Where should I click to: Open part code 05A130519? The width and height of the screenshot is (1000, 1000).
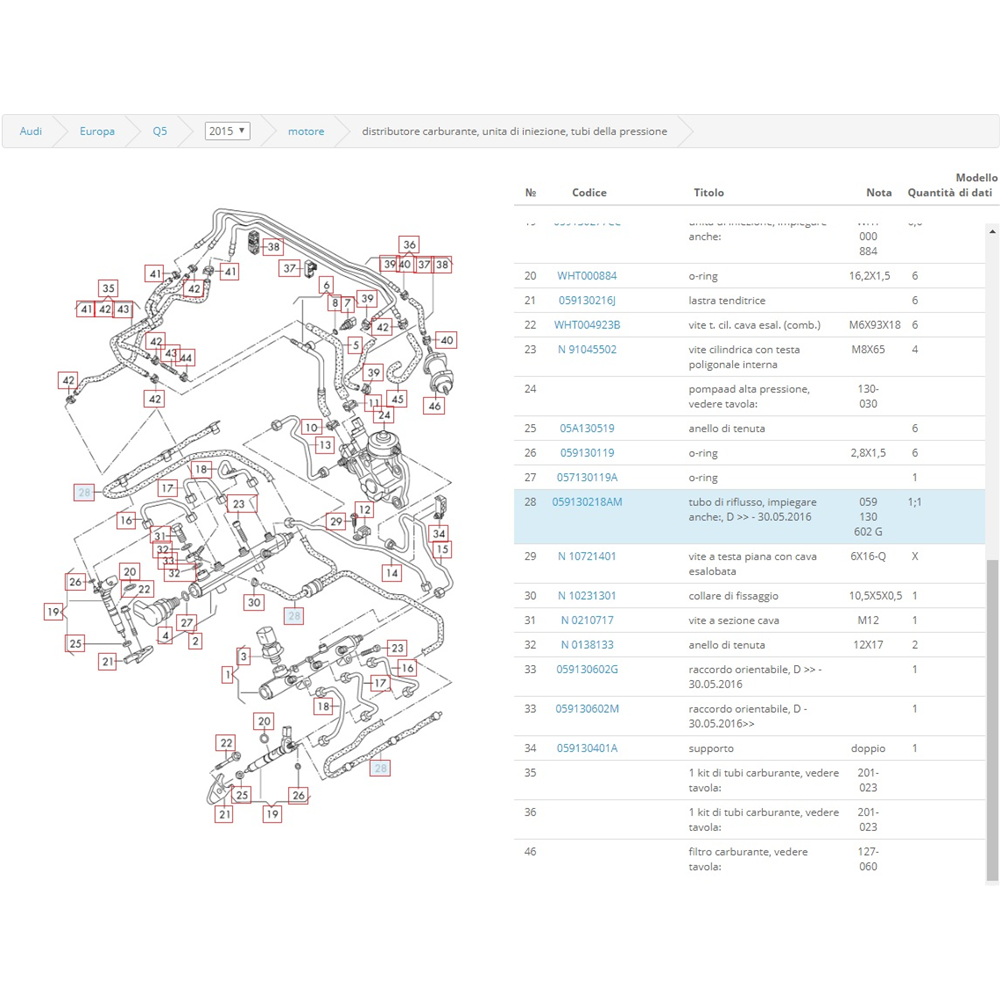pyautogui.click(x=587, y=428)
